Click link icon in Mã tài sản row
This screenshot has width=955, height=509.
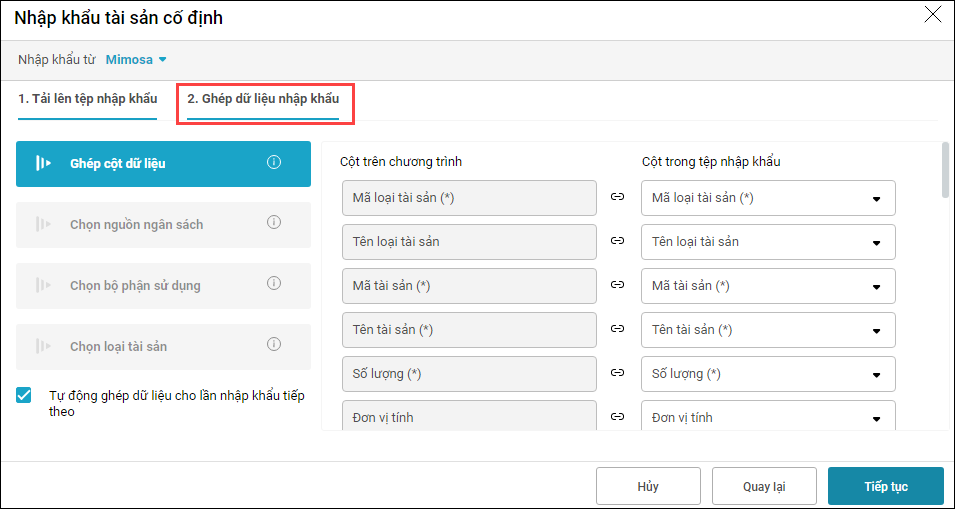(x=618, y=286)
